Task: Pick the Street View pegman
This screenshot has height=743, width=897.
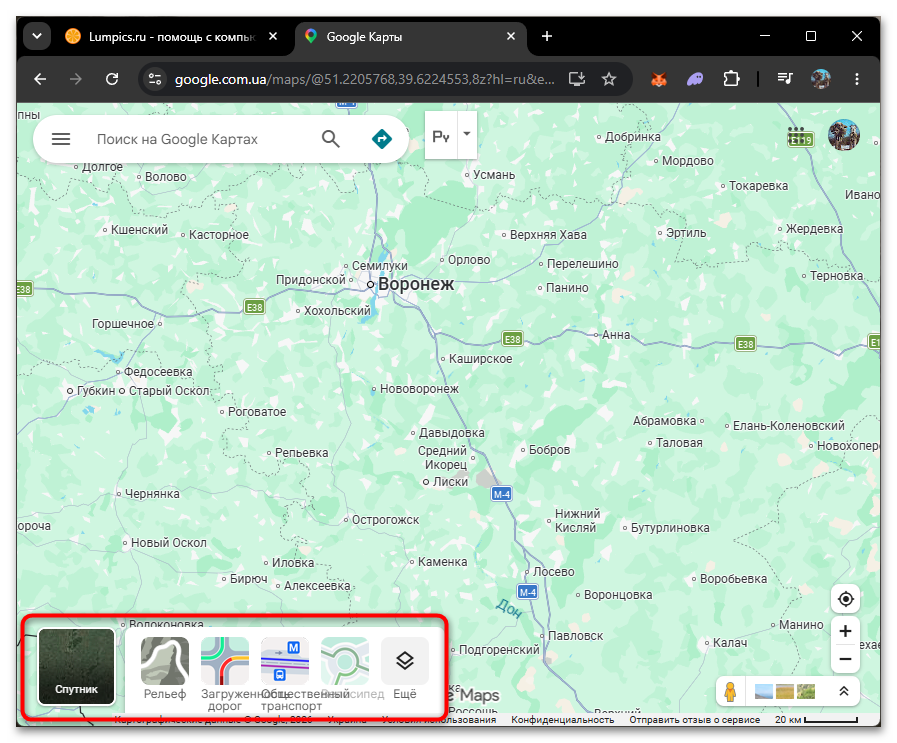Action: (x=730, y=692)
